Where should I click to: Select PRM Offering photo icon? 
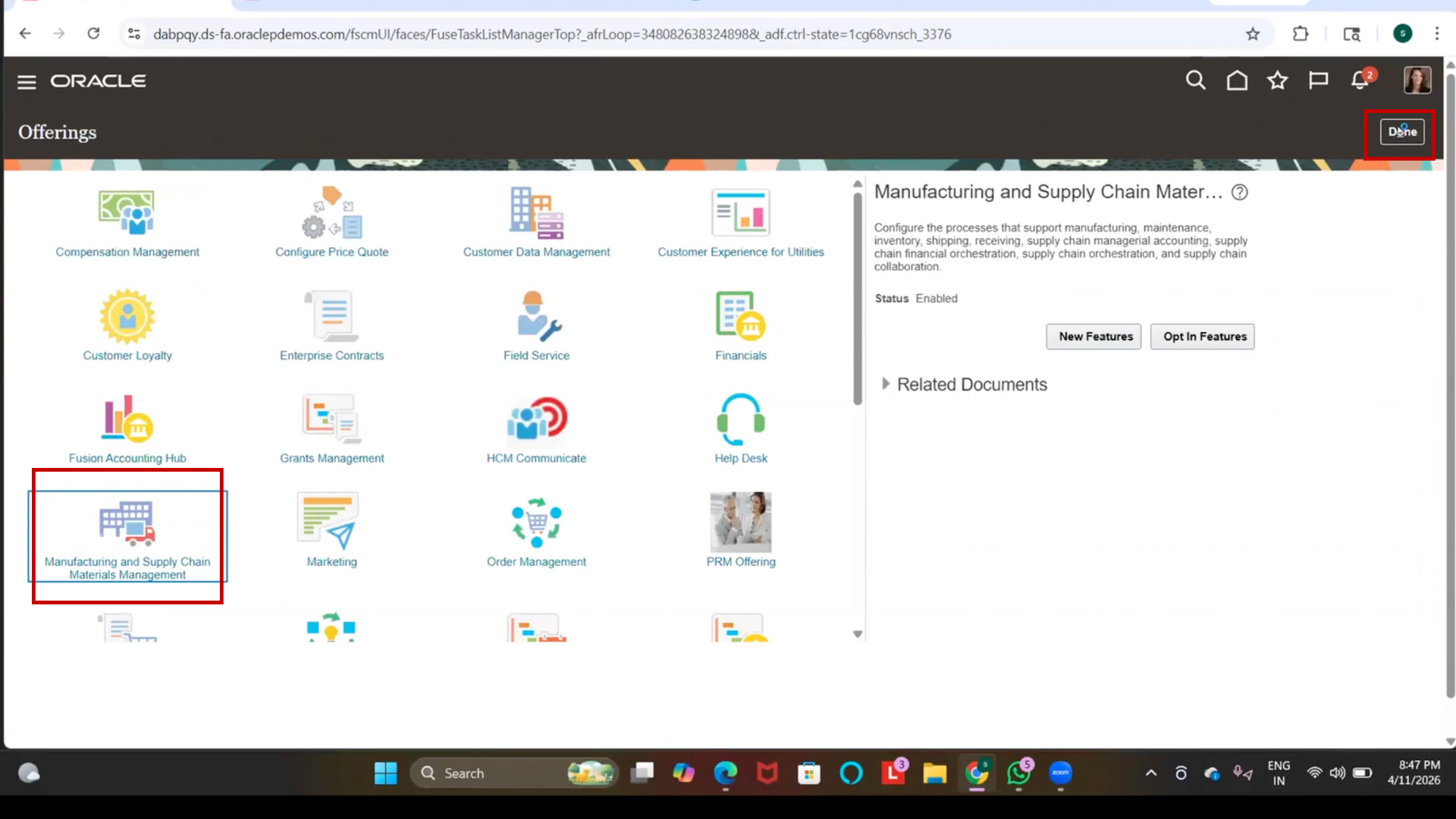[x=741, y=522]
